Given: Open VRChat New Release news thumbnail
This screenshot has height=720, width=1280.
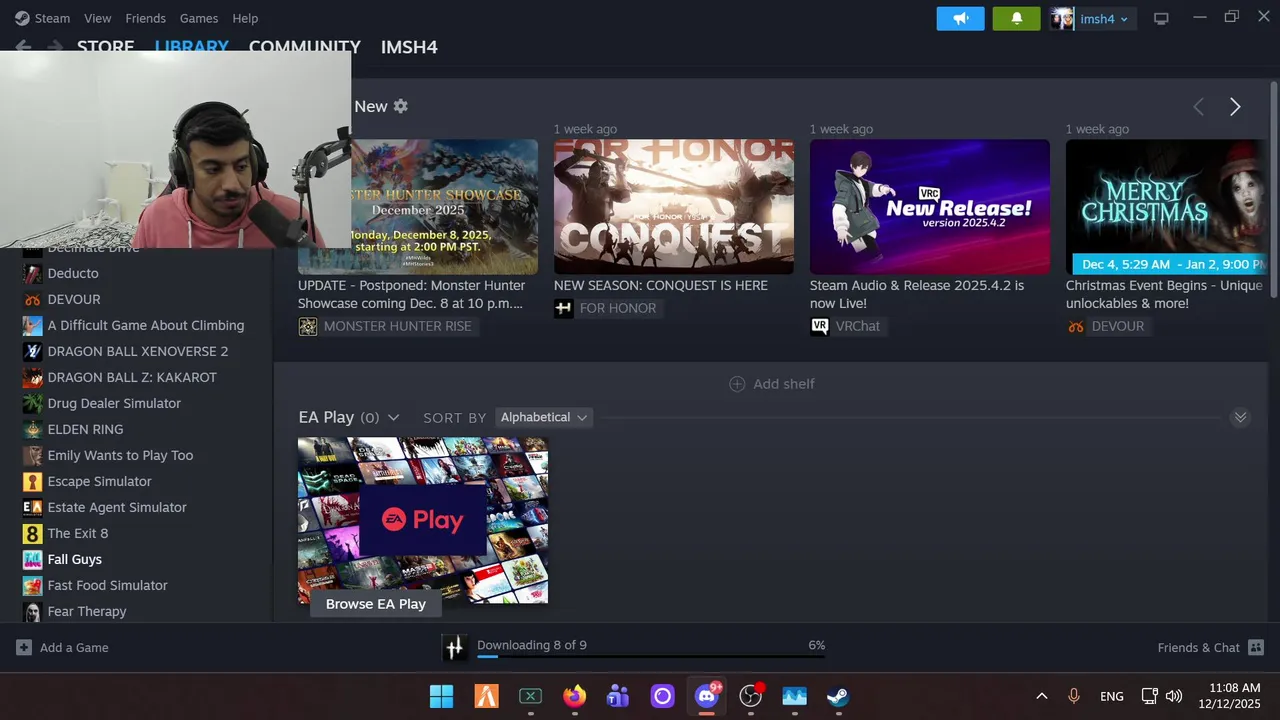Looking at the screenshot, I should [x=930, y=207].
